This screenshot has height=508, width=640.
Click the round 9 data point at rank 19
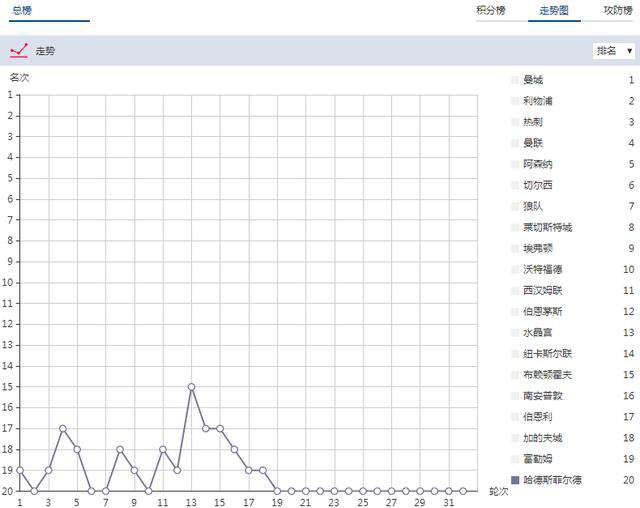point(134,470)
